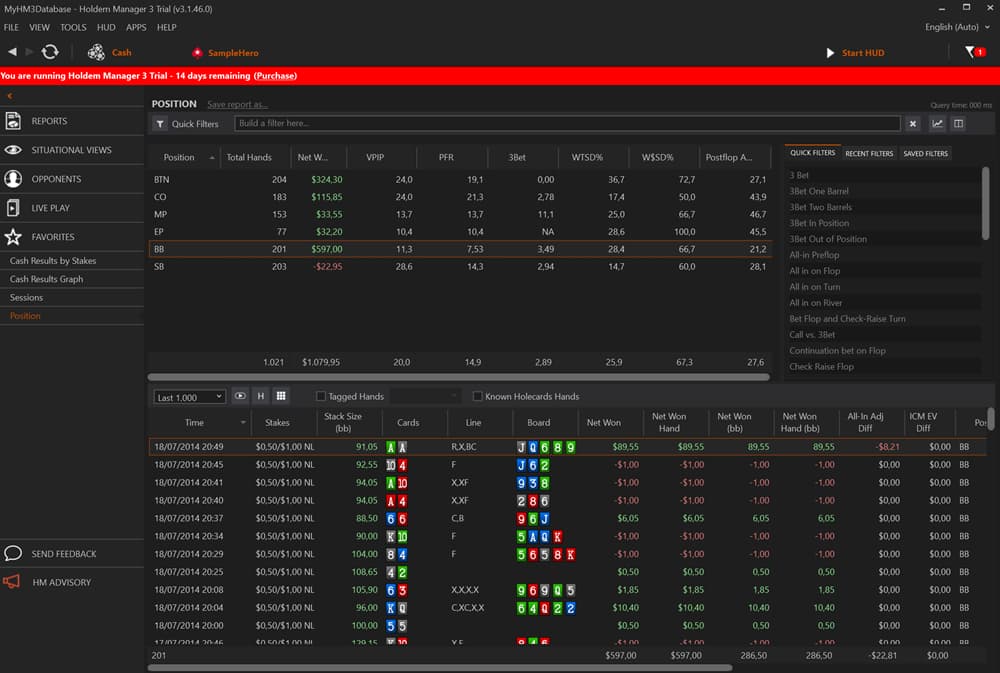Click the column layout icon beside filter bar

click(x=958, y=124)
